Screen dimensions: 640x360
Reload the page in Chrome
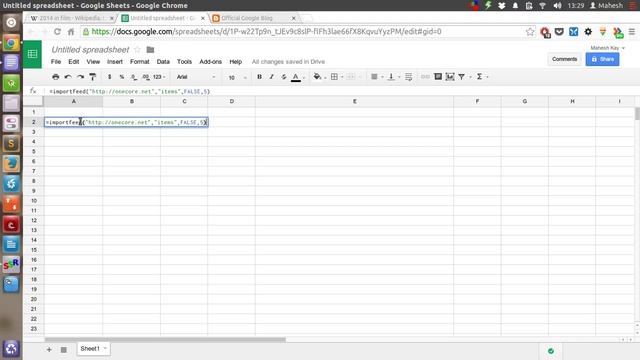pos(57,32)
